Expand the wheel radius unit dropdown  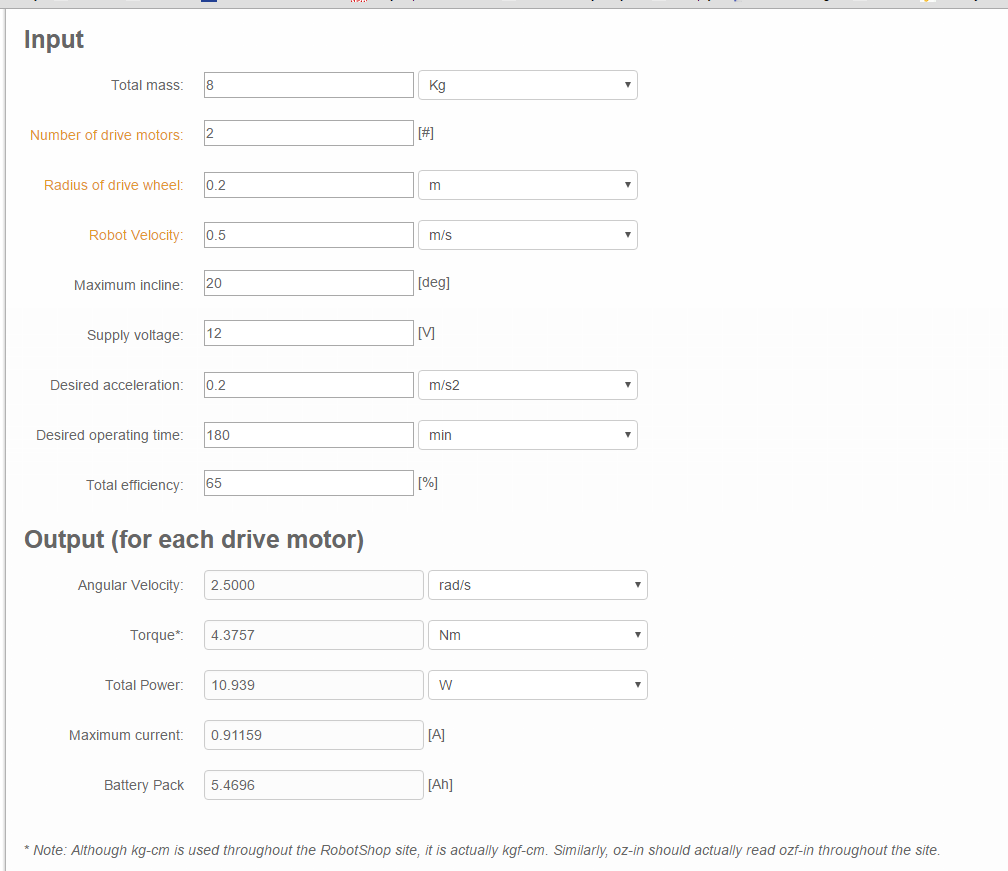(x=527, y=185)
